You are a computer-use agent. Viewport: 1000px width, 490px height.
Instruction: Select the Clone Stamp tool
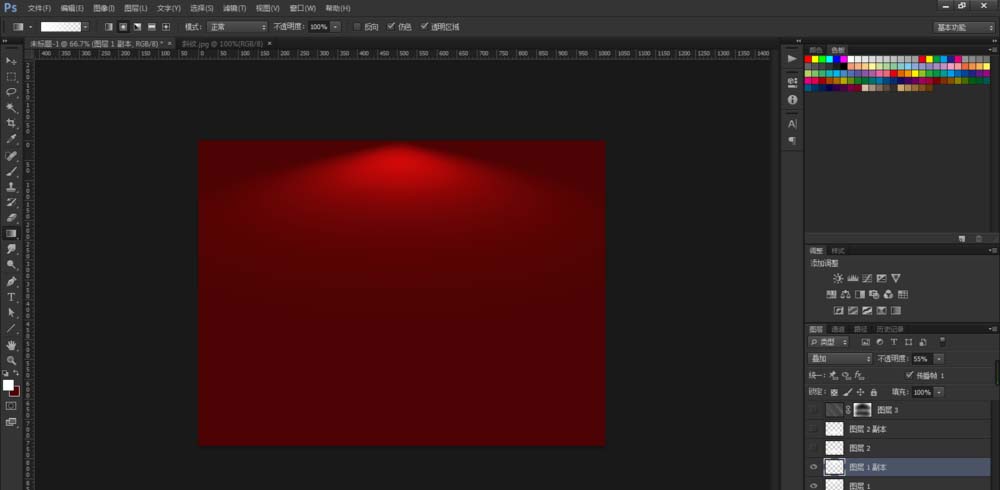coord(11,187)
